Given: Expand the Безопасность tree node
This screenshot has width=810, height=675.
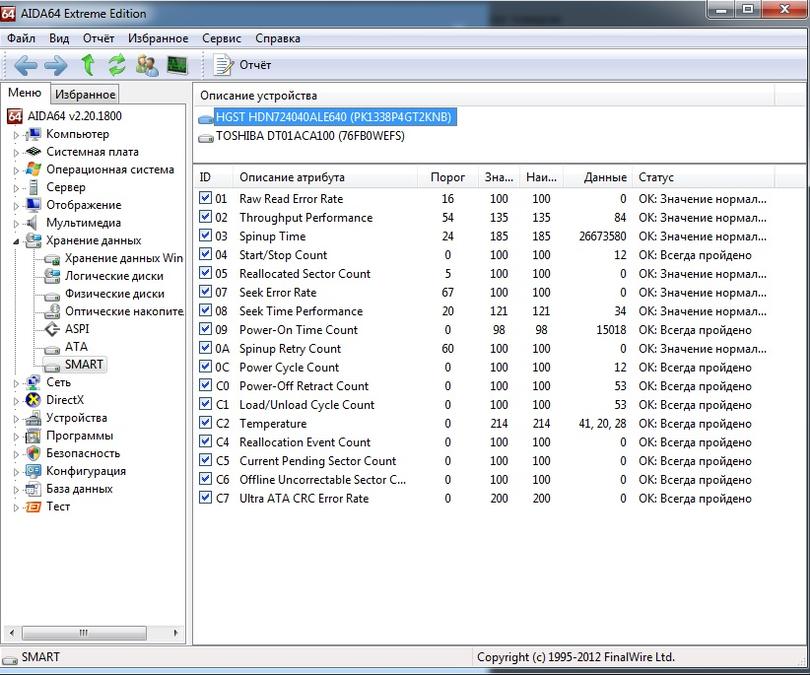Looking at the screenshot, I should point(16,454).
